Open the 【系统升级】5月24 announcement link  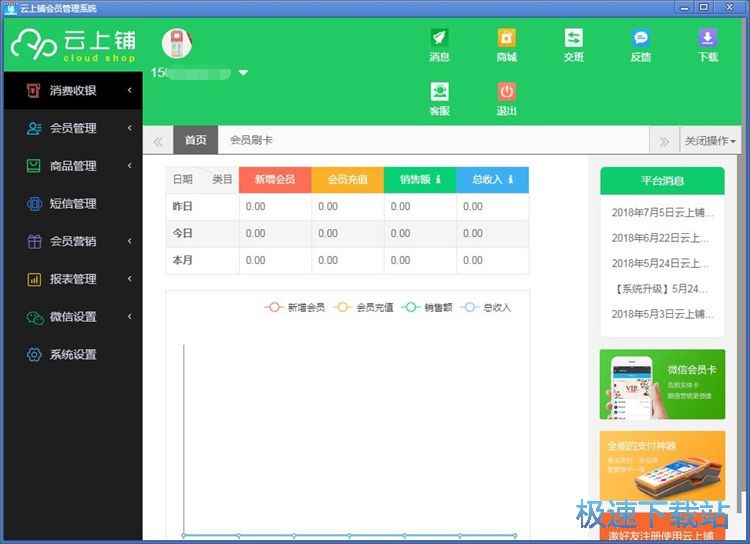point(662,288)
